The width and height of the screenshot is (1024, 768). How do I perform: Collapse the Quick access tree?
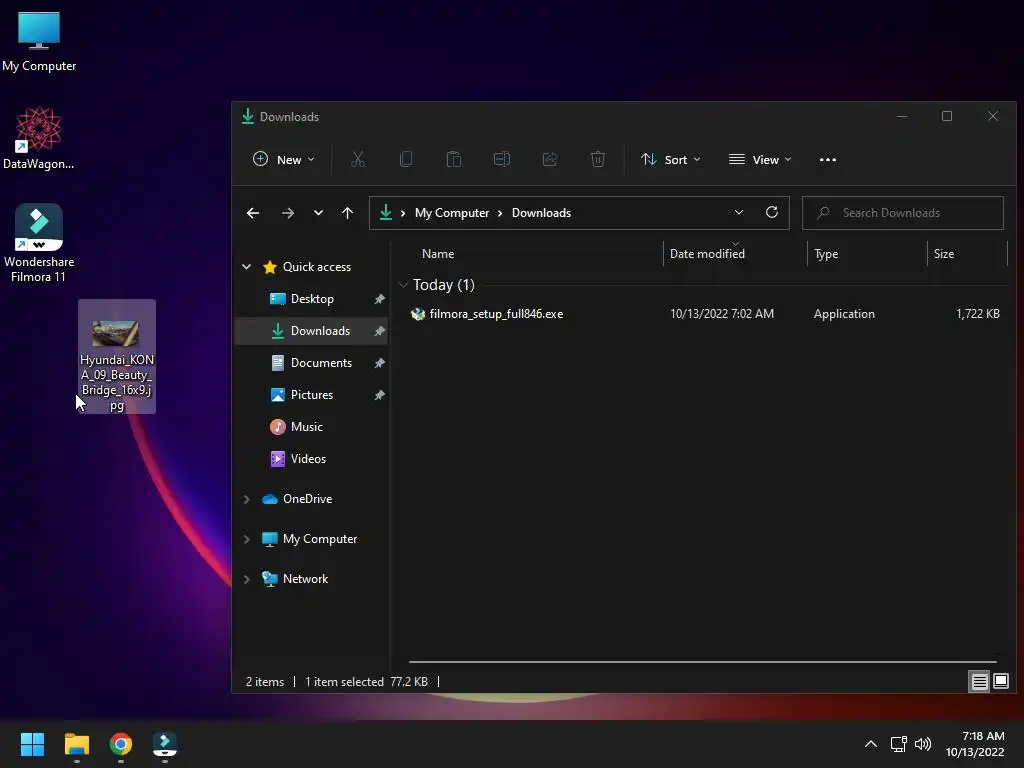247,266
